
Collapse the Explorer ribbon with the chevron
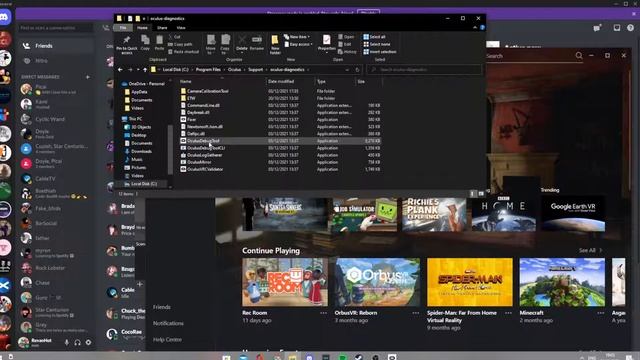[x=475, y=28]
